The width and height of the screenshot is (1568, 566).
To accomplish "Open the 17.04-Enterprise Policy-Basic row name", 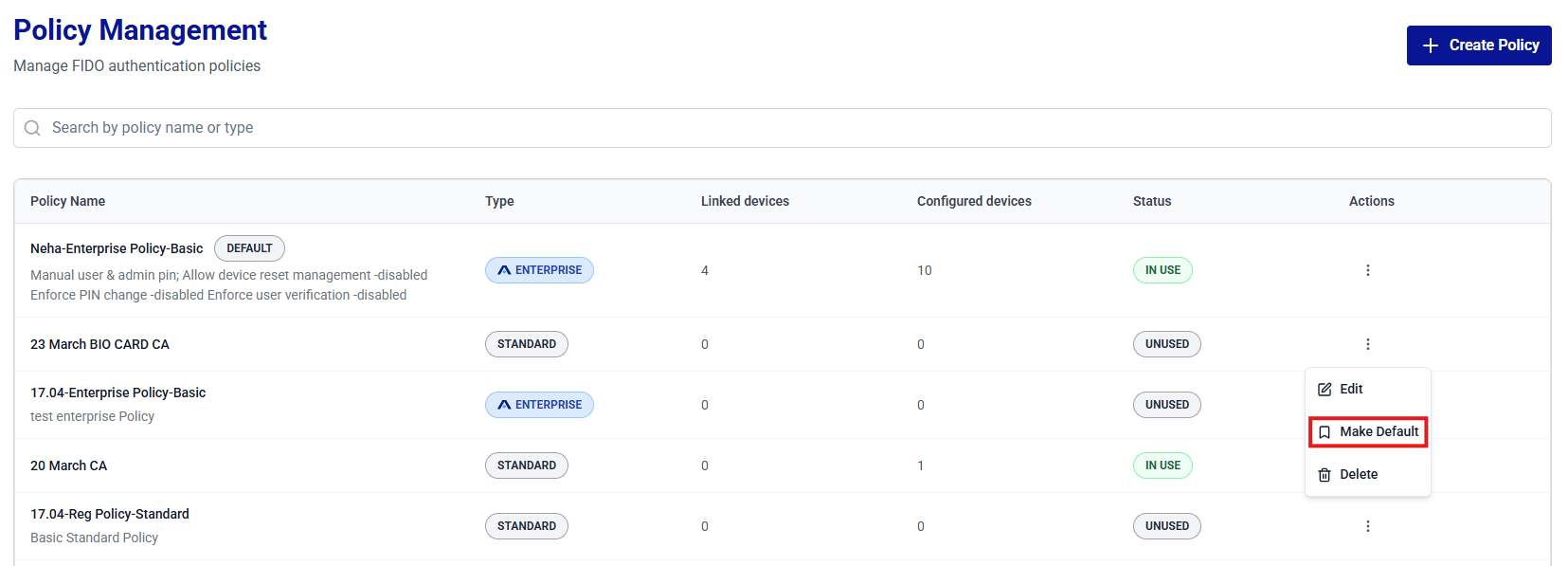I will point(117,393).
